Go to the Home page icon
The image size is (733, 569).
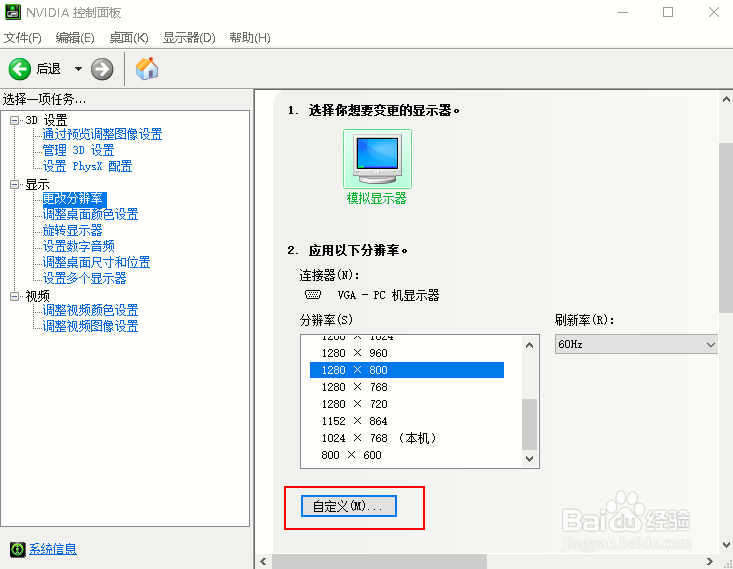(147, 69)
